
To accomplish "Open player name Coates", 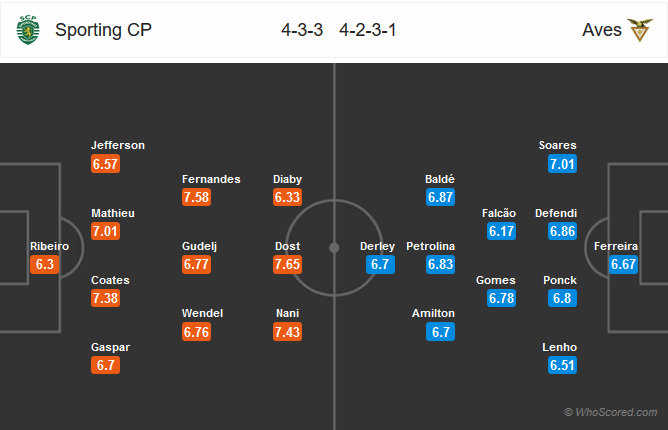I will 110,280.
